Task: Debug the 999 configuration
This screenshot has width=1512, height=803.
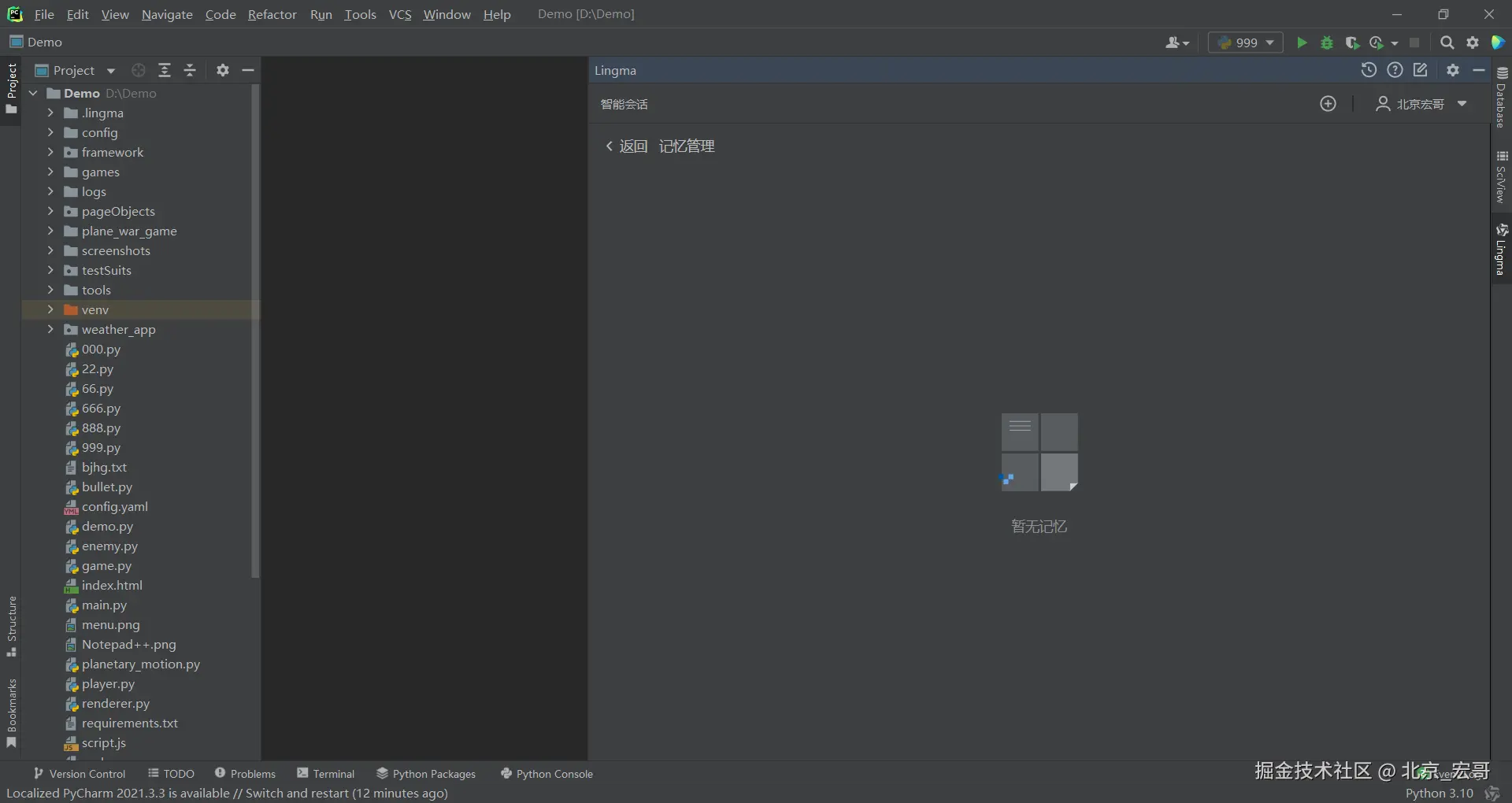Action: [x=1327, y=43]
